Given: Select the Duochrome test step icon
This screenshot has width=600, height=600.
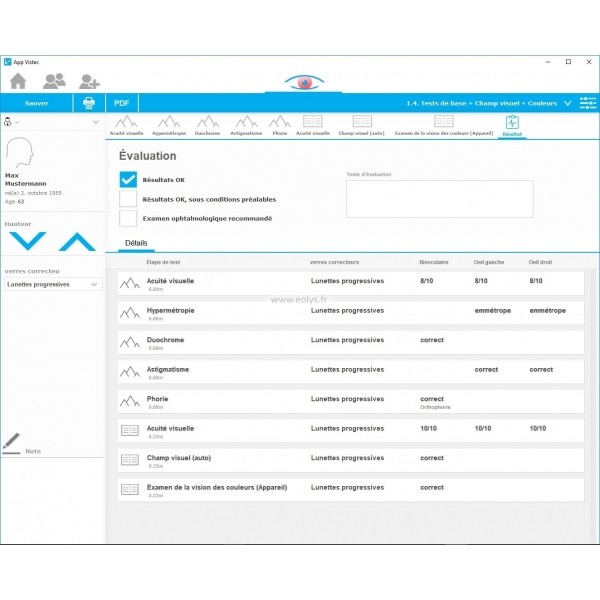Looking at the screenshot, I should [207, 123].
